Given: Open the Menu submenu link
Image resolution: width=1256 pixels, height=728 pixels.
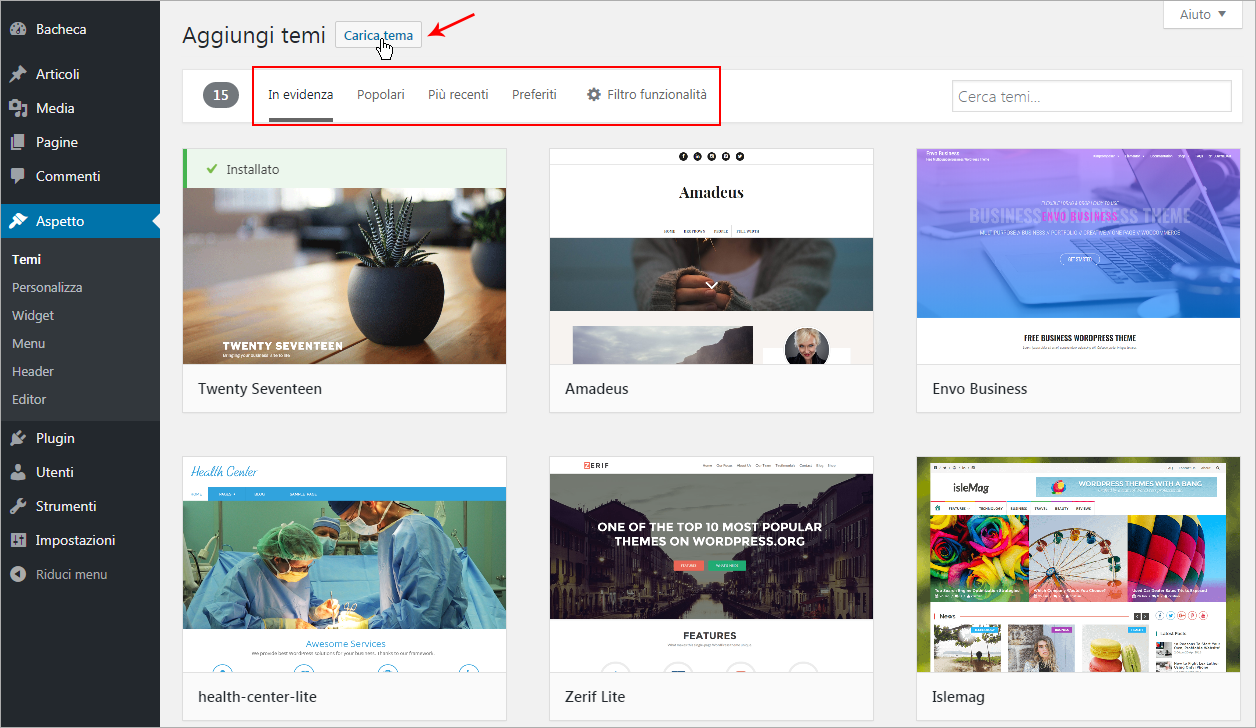Looking at the screenshot, I should coord(29,343).
